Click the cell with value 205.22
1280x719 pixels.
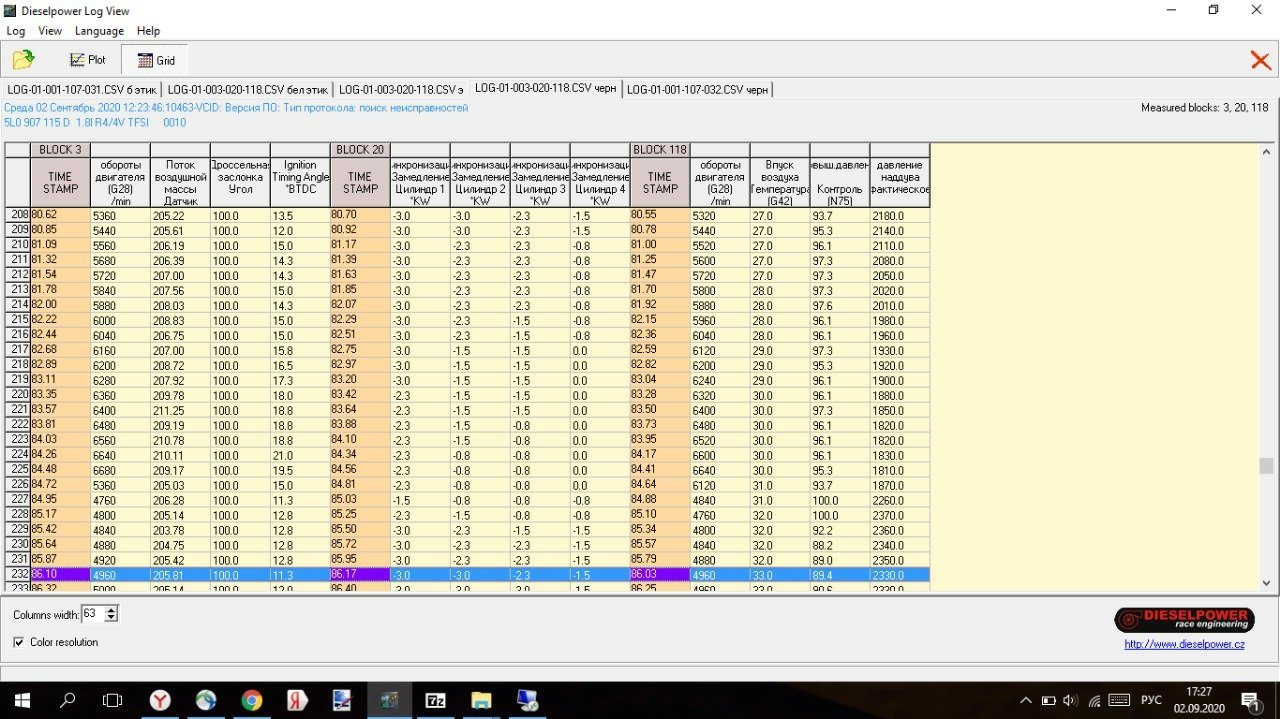pyautogui.click(x=180, y=215)
